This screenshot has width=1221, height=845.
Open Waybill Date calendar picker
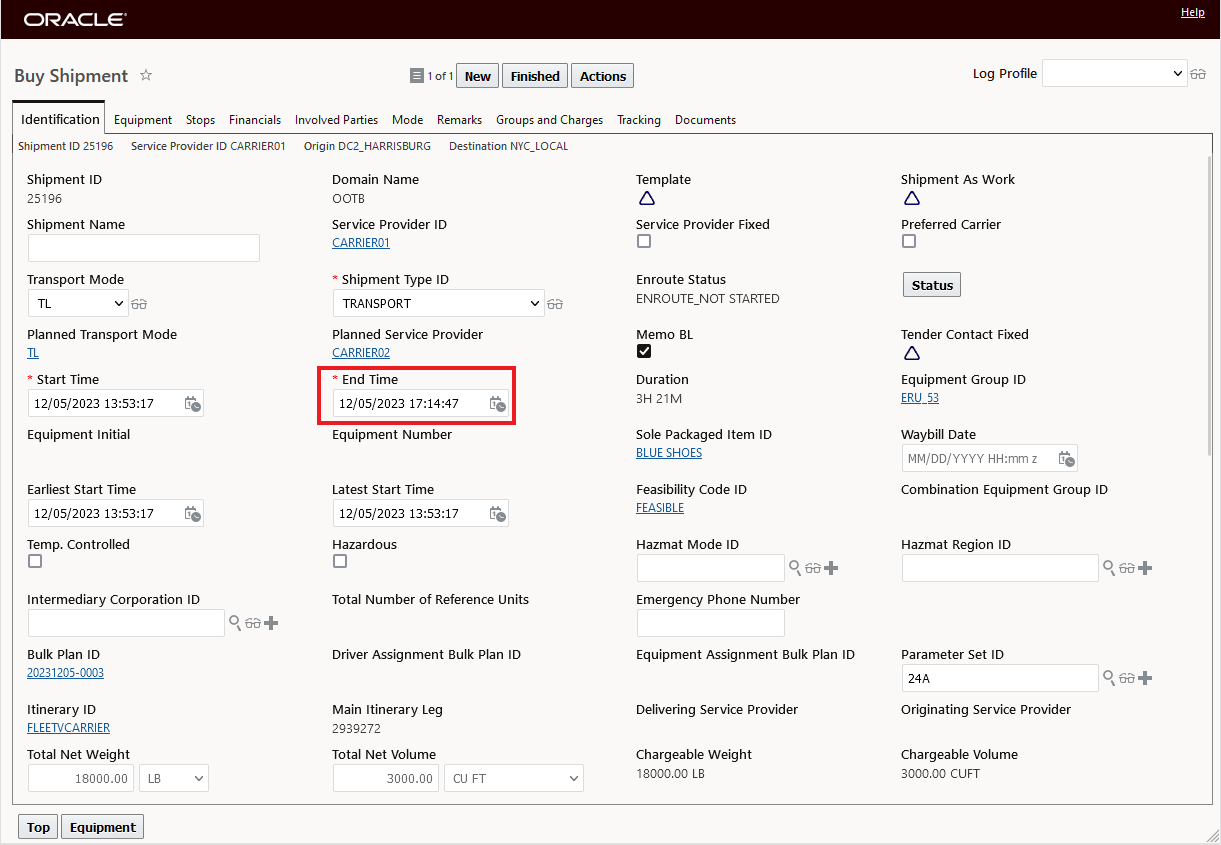1067,459
